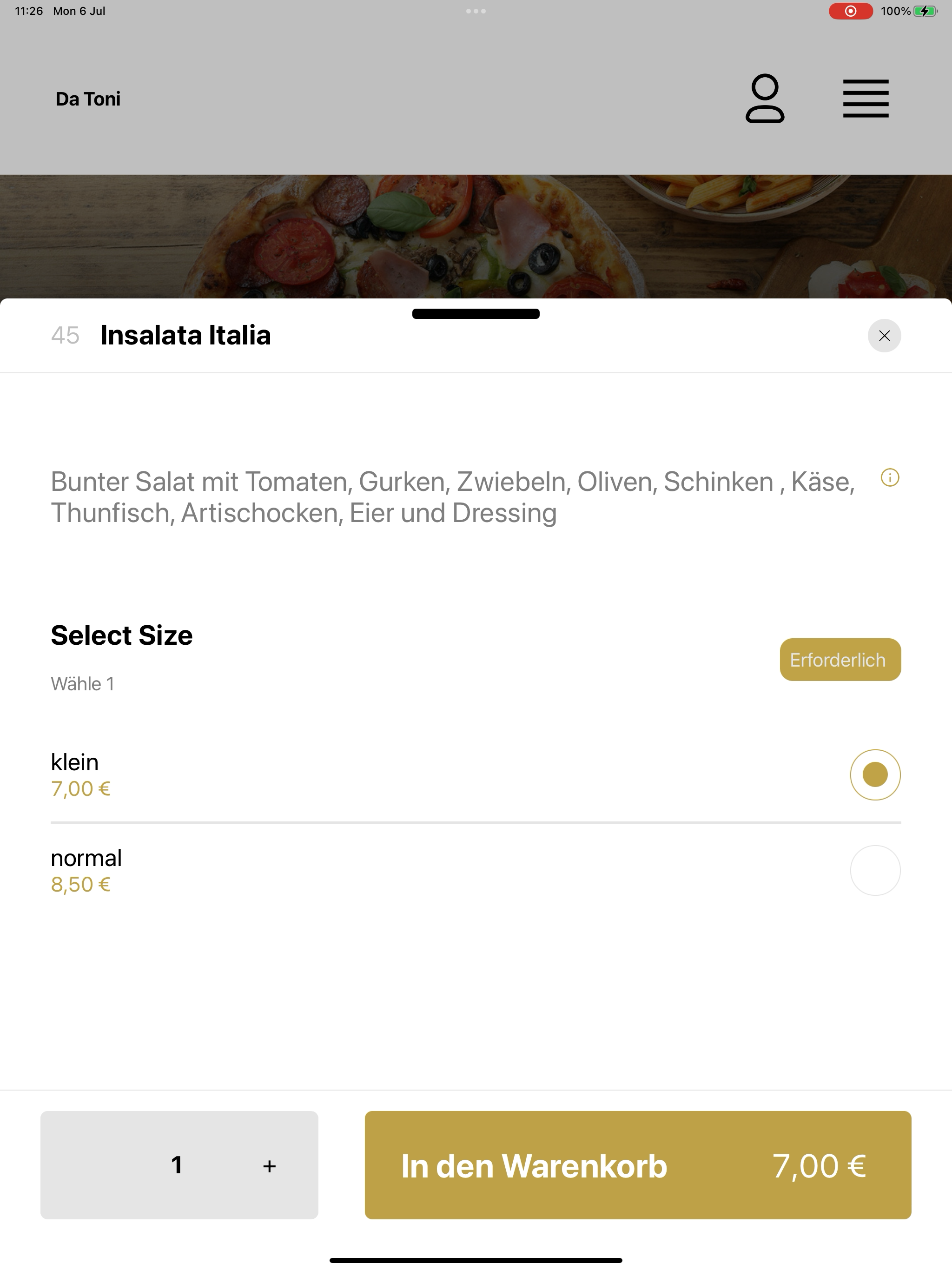Tap the Select Size heading
This screenshot has width=952, height=1270.
tap(122, 635)
